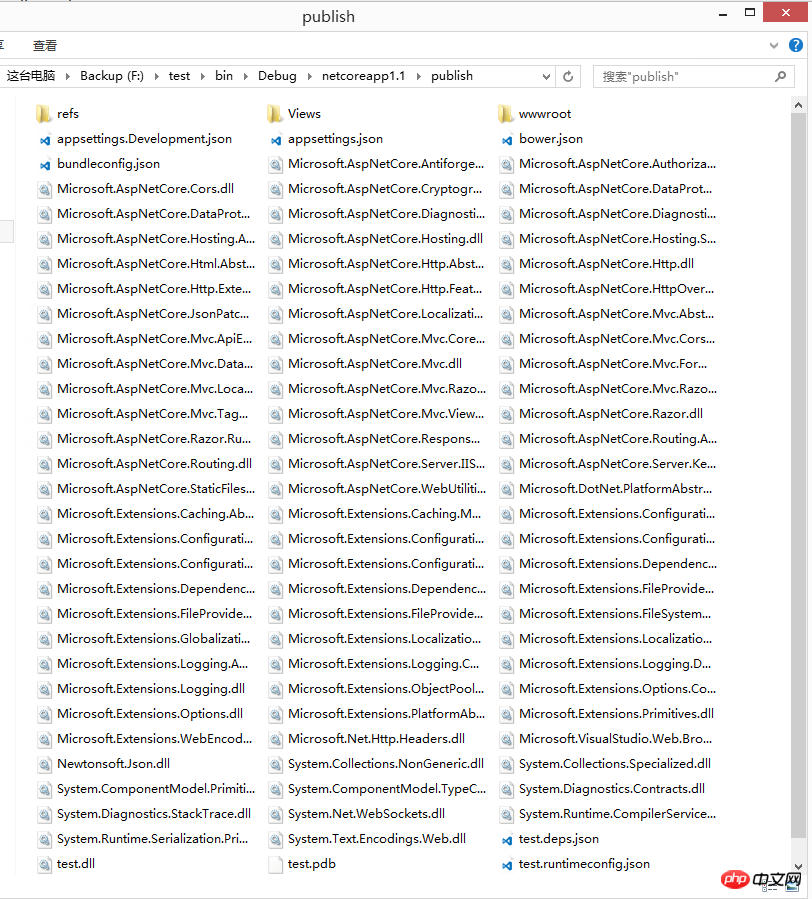The width and height of the screenshot is (812, 899).
Task: Select System.Diagnostics.Contracts.dll file name
Action: [612, 789]
